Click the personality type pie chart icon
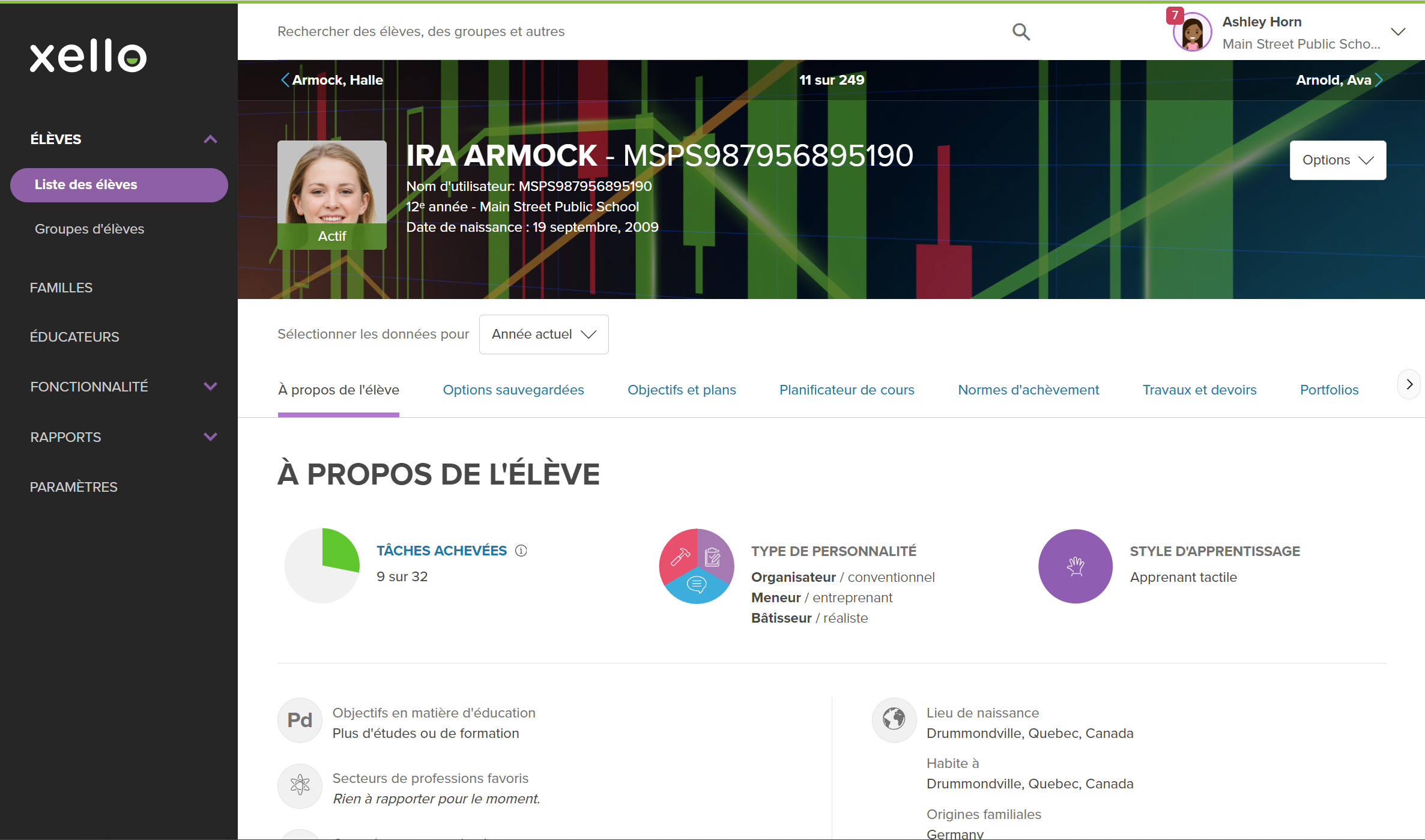Viewport: 1425px width, 840px height. [x=696, y=566]
